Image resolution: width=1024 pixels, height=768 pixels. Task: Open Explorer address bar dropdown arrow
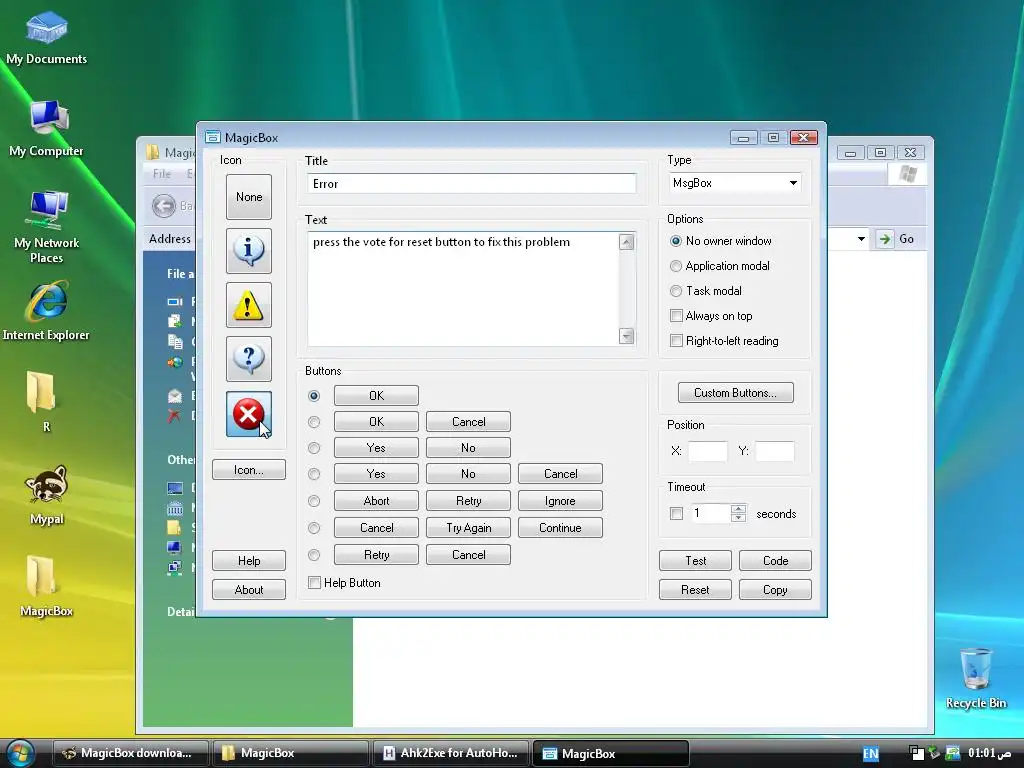pos(861,239)
